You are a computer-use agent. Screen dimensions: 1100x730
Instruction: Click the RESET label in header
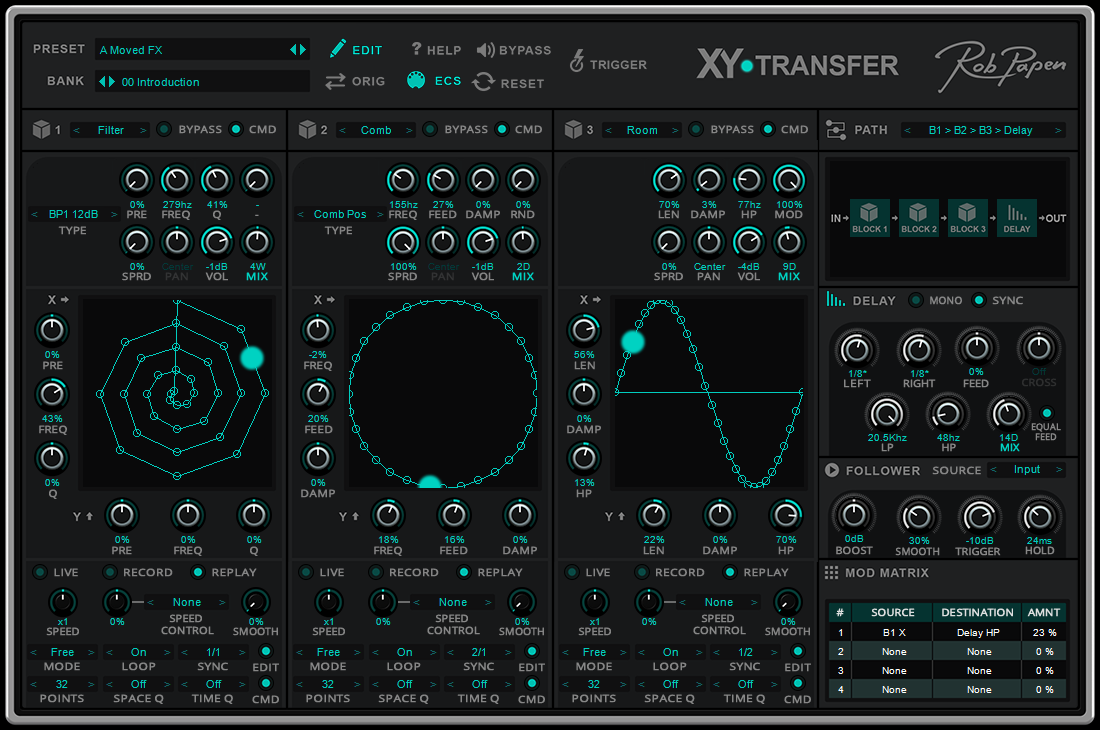point(522,83)
